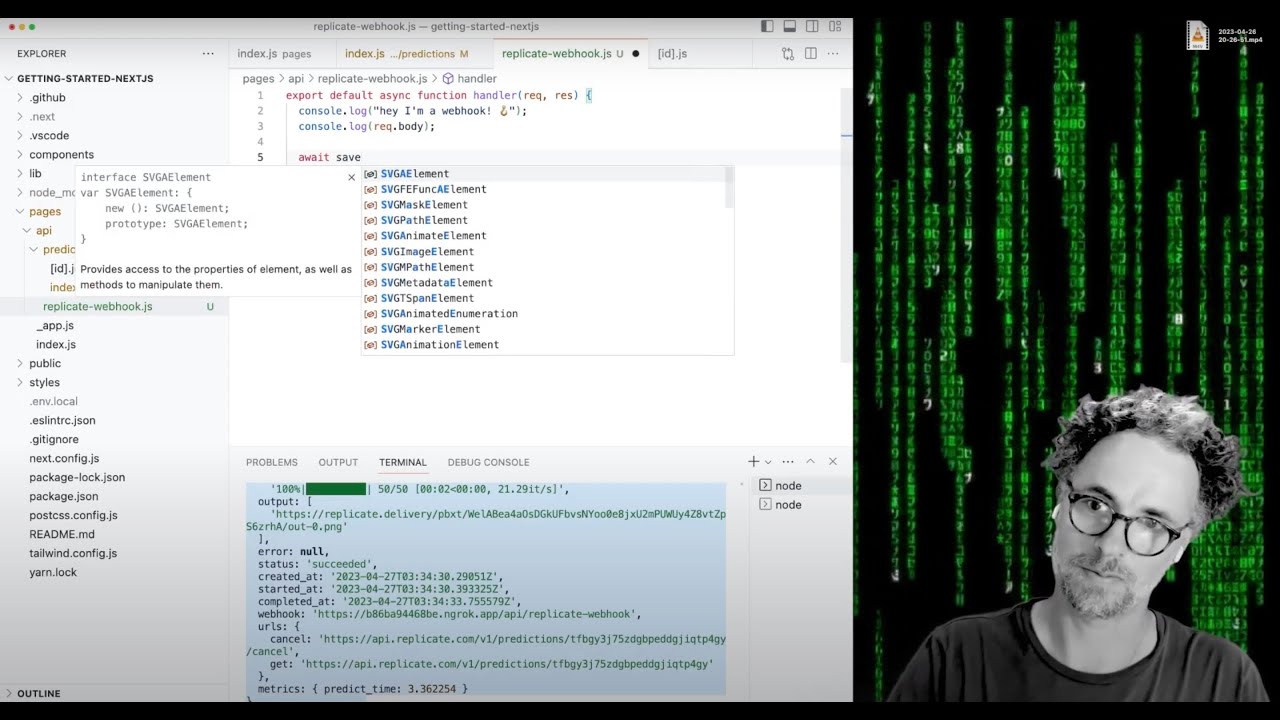
Task: Choose SVGImageElement suggestion
Action: (543, 252)
